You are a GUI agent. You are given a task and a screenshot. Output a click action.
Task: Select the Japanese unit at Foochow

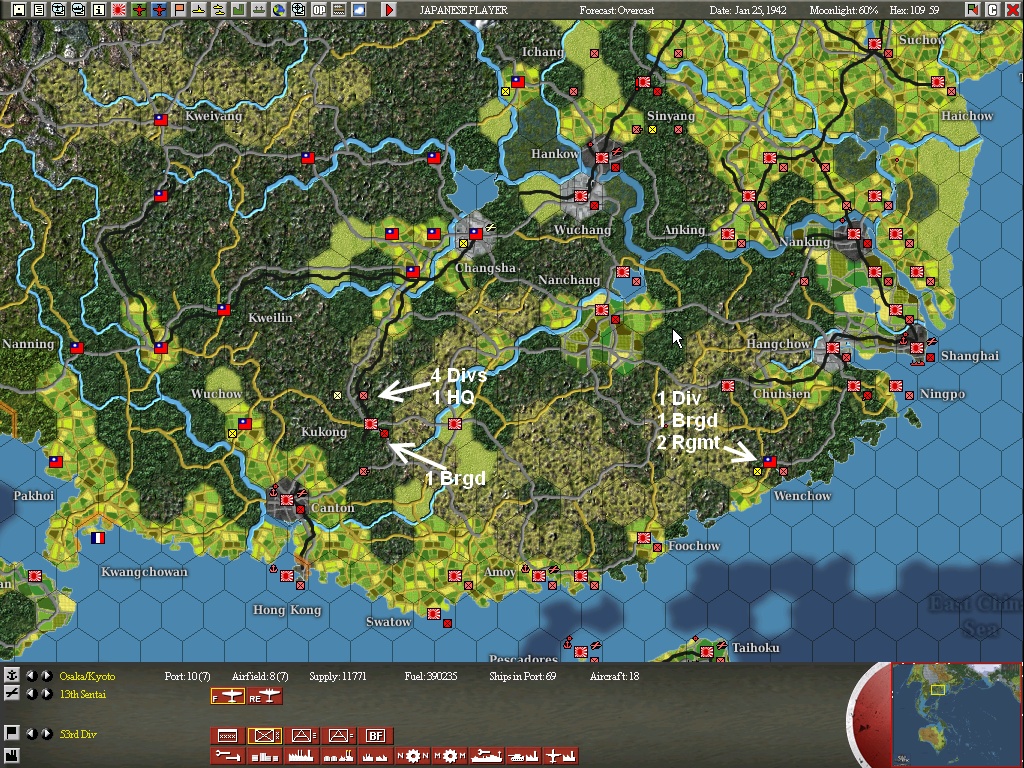click(x=644, y=538)
